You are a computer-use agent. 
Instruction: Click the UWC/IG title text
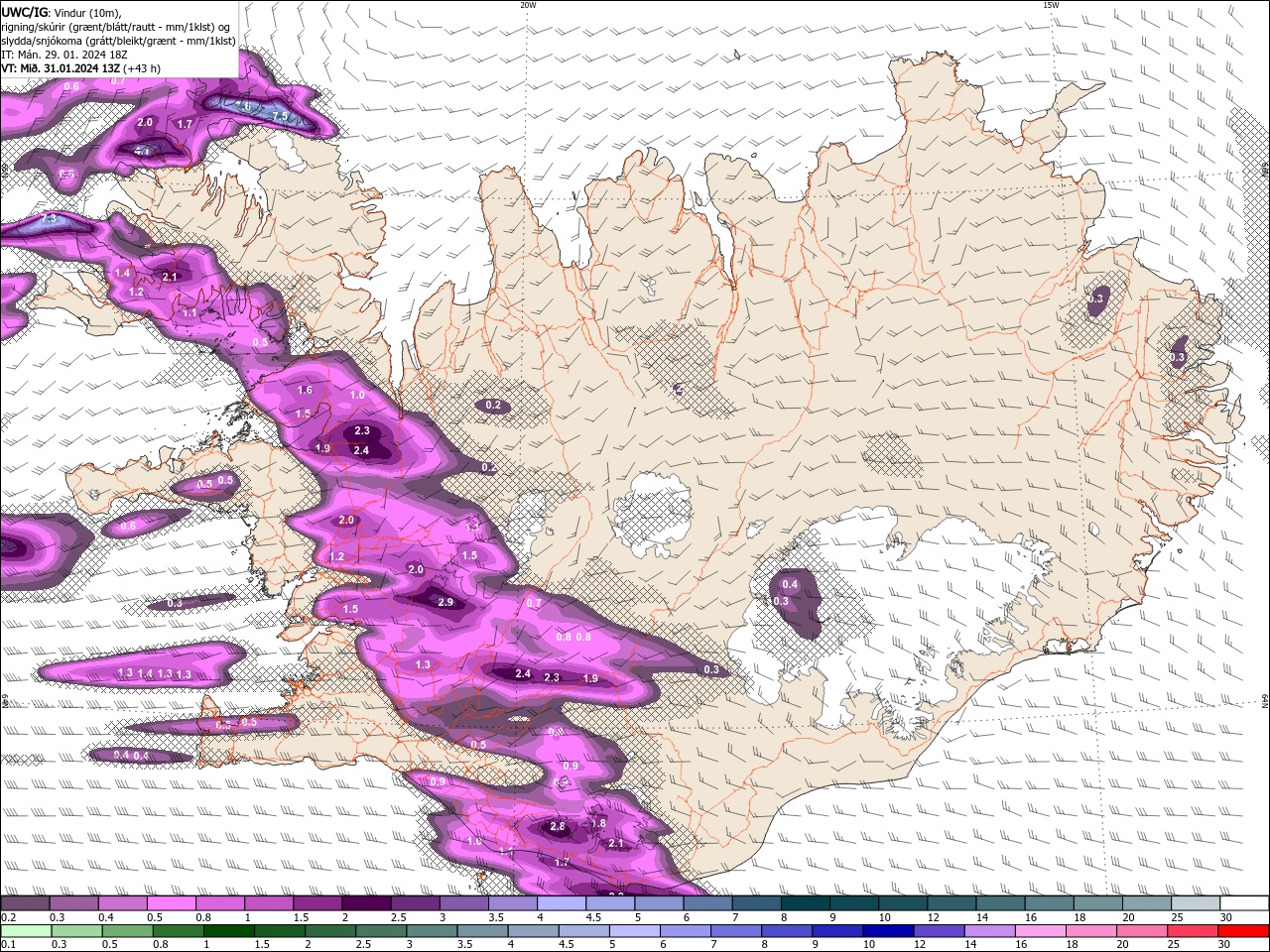pyautogui.click(x=24, y=11)
